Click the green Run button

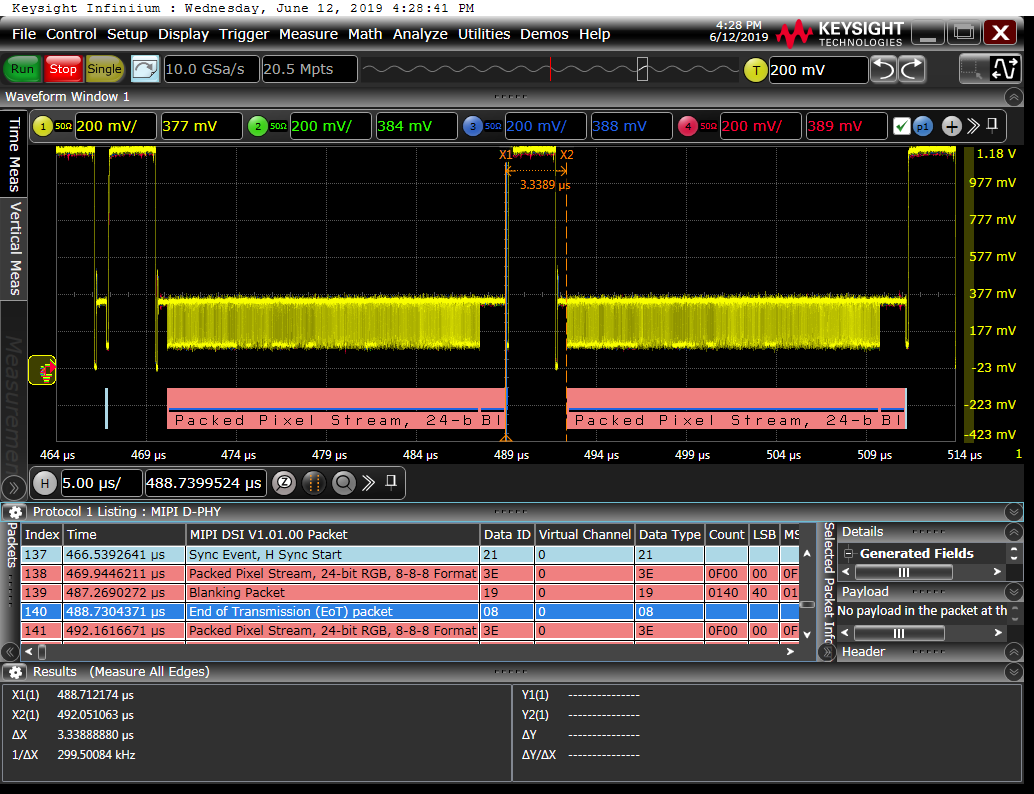point(22,69)
